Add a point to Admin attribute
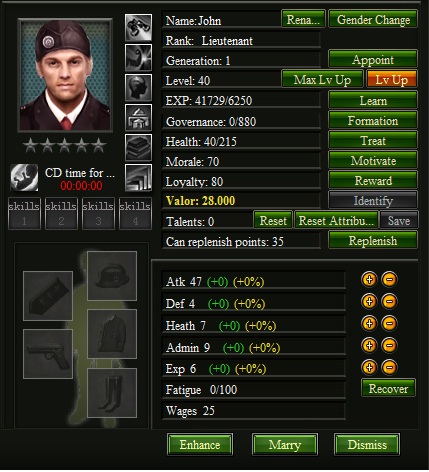Viewport: 429px width, 472px height. pyautogui.click(x=369, y=345)
